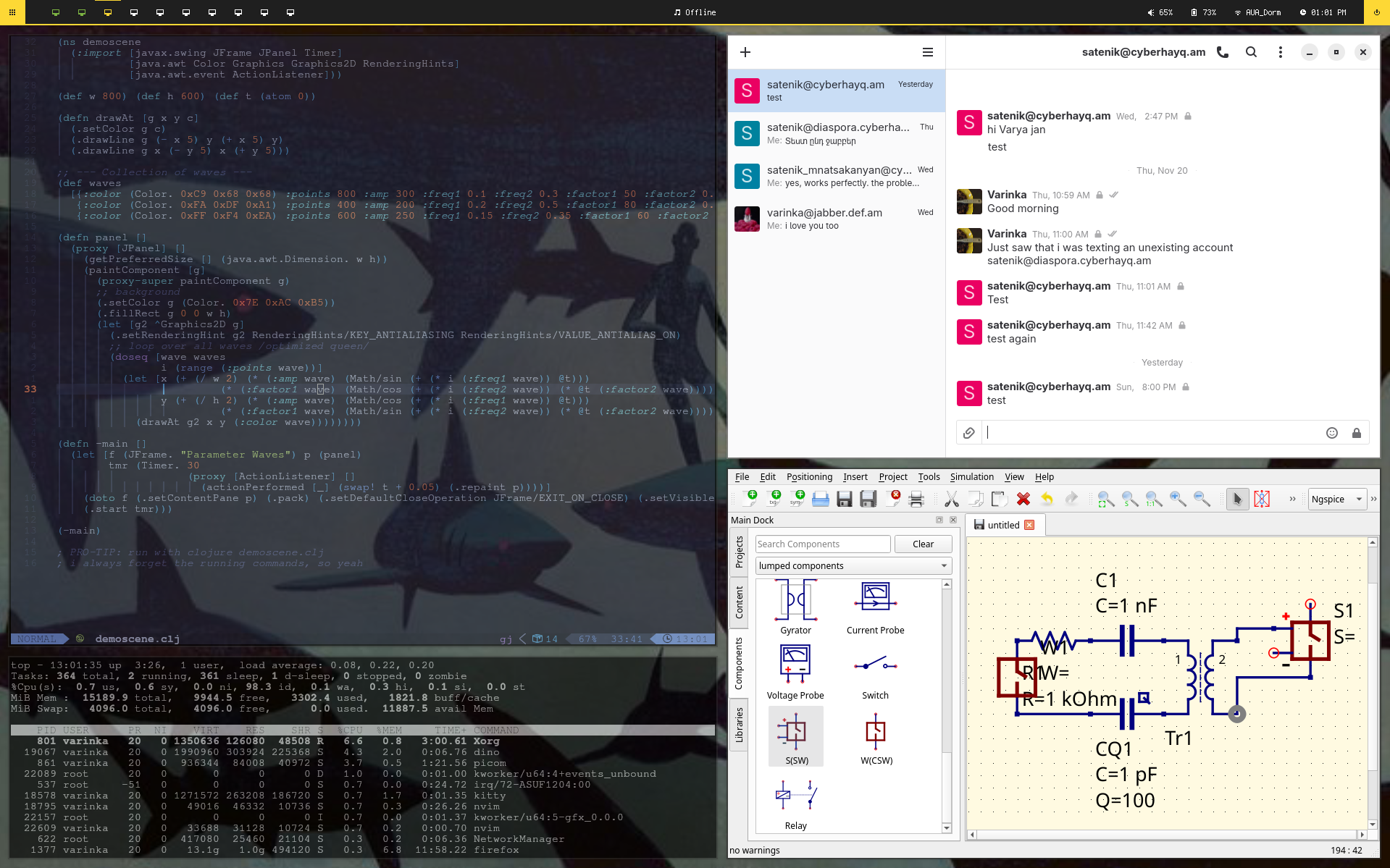Open the chat app hamburger menu

click(928, 52)
